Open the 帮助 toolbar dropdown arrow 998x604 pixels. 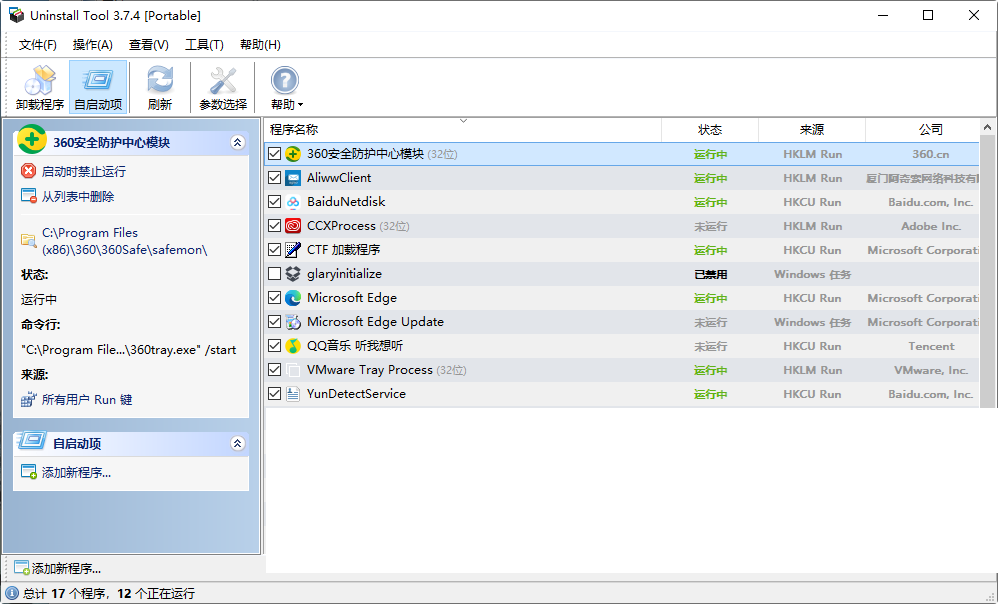300,105
